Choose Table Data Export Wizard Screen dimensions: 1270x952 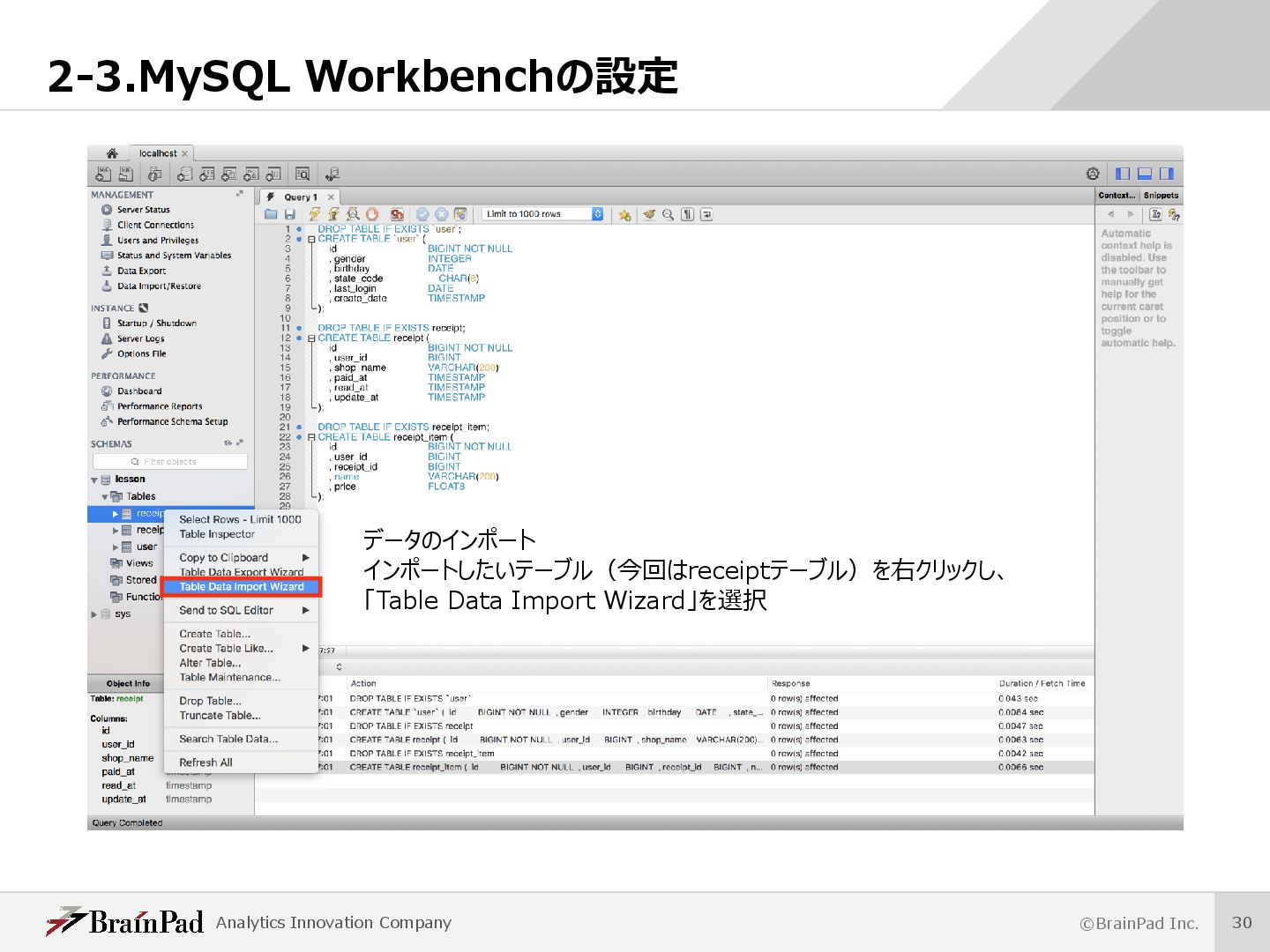click(241, 572)
